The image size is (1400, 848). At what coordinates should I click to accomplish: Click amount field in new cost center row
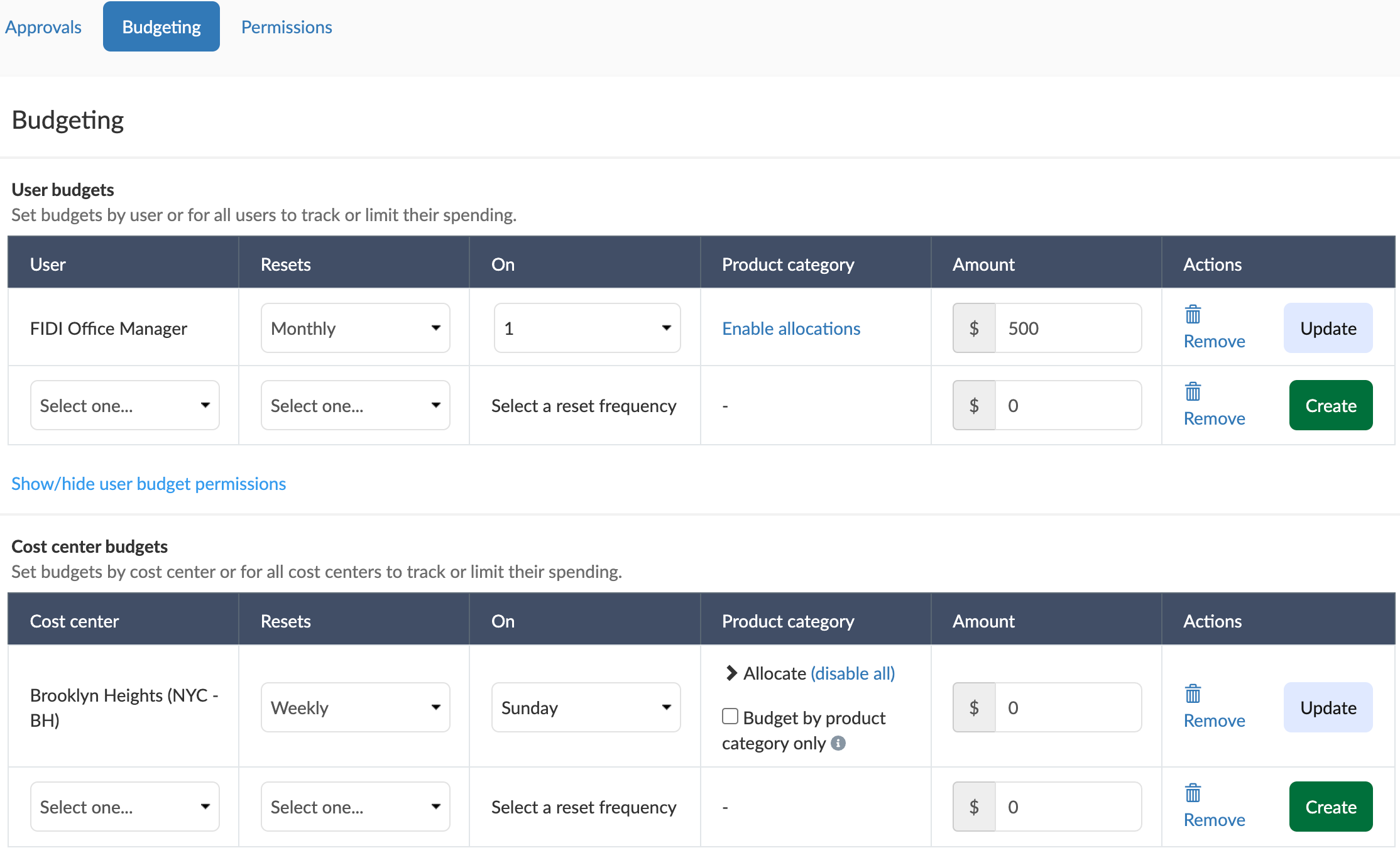1068,807
